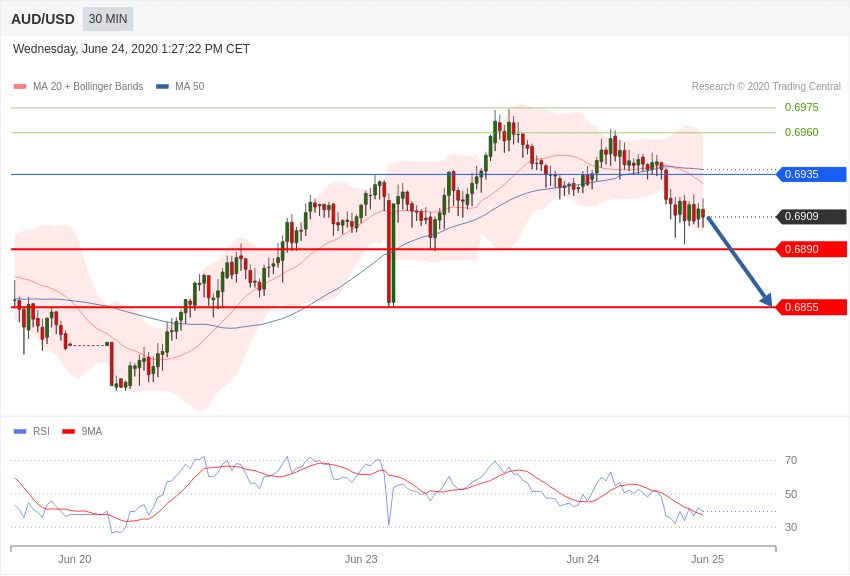
Task: Click the RSI legend color swatch
Action: point(20,431)
